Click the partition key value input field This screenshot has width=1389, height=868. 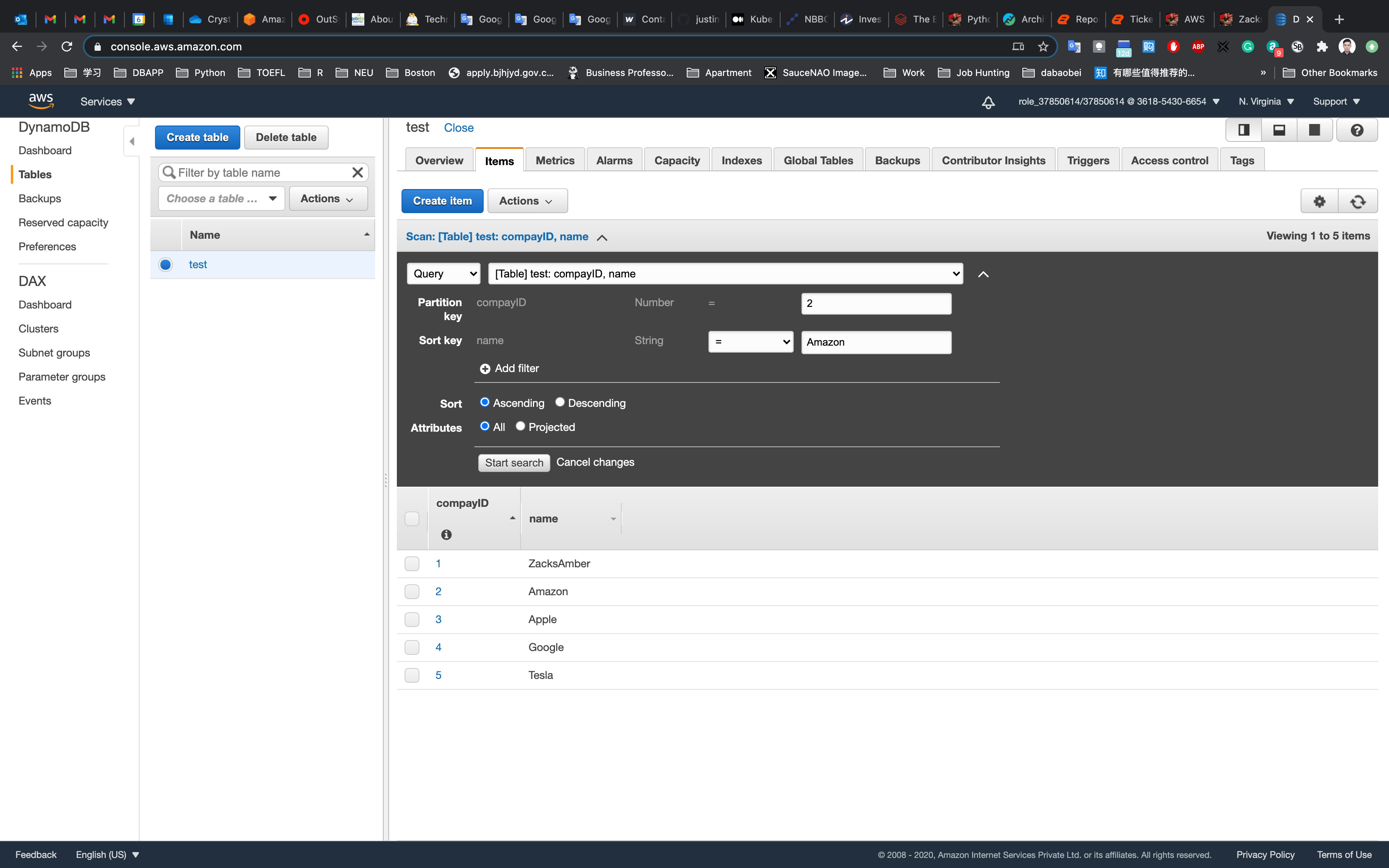click(875, 304)
